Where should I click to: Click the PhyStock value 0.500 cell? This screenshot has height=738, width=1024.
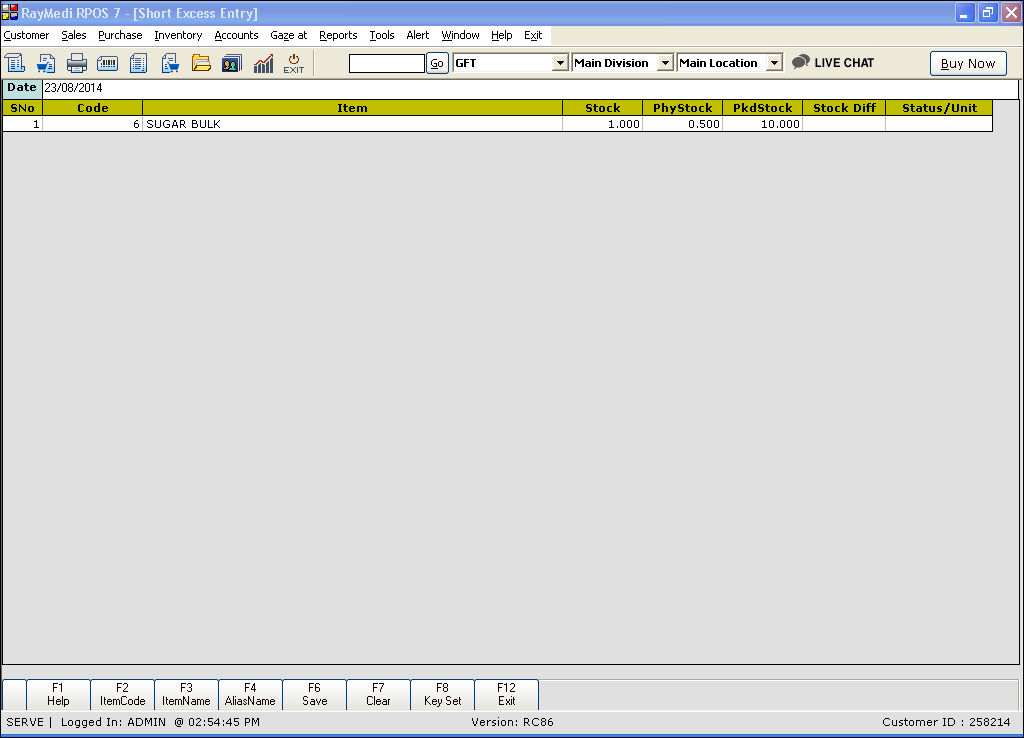point(682,124)
